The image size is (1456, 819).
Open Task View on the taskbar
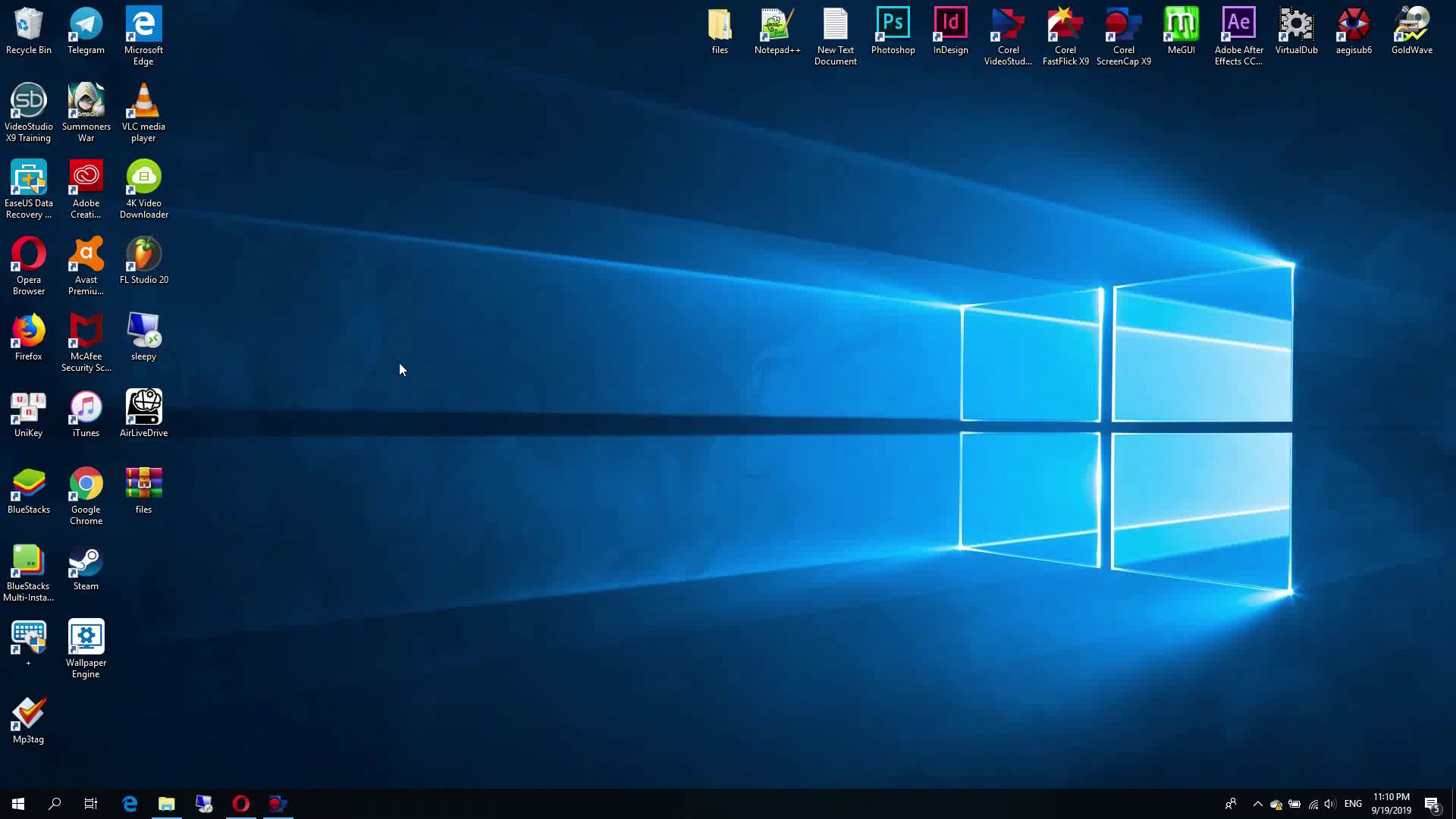click(x=91, y=804)
